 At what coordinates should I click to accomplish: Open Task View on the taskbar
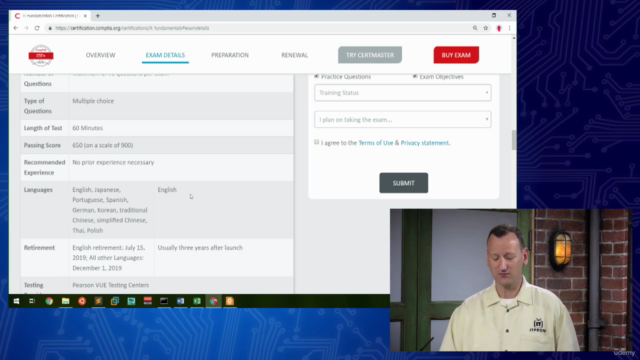32,301
